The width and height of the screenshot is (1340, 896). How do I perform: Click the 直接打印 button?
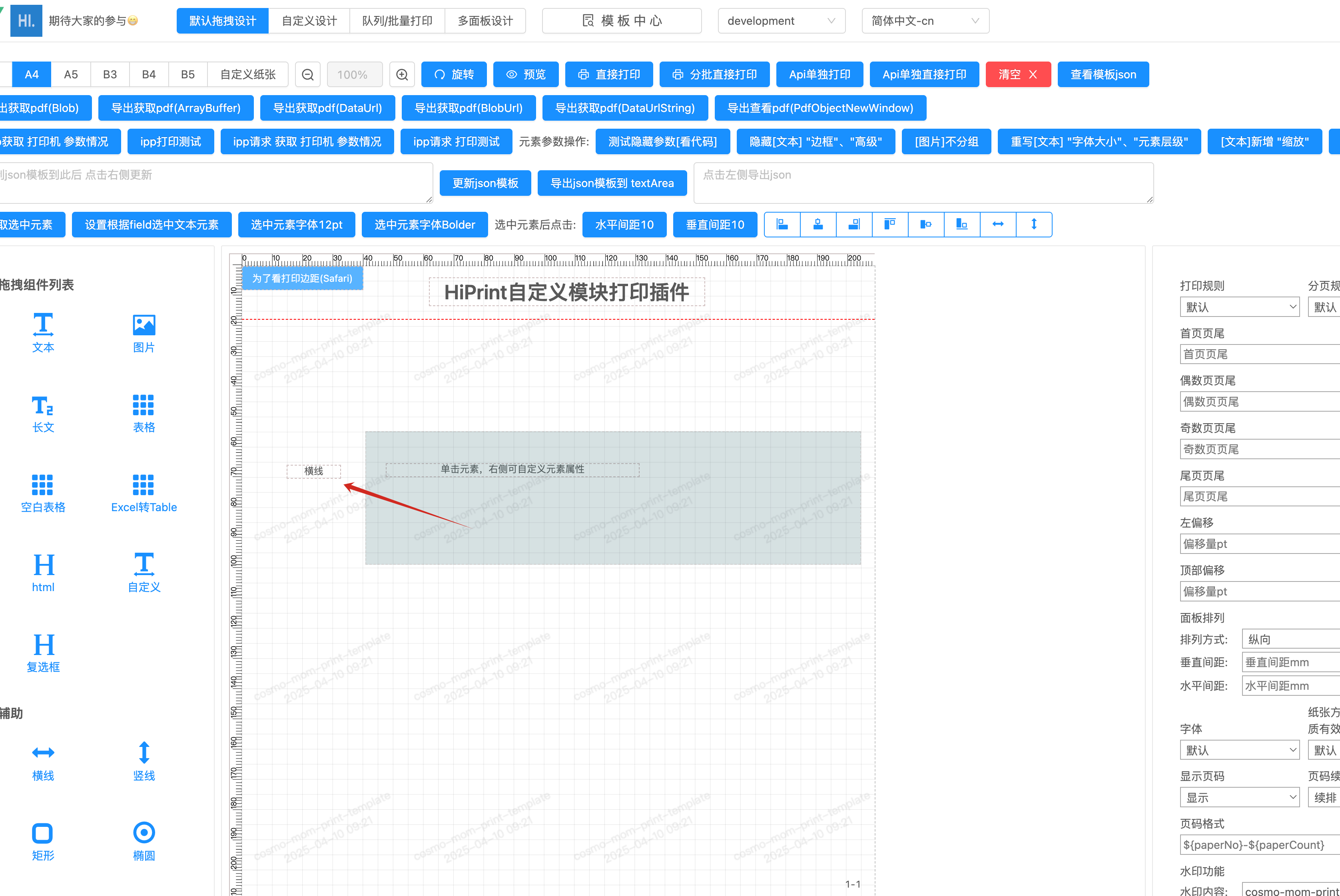pos(608,74)
